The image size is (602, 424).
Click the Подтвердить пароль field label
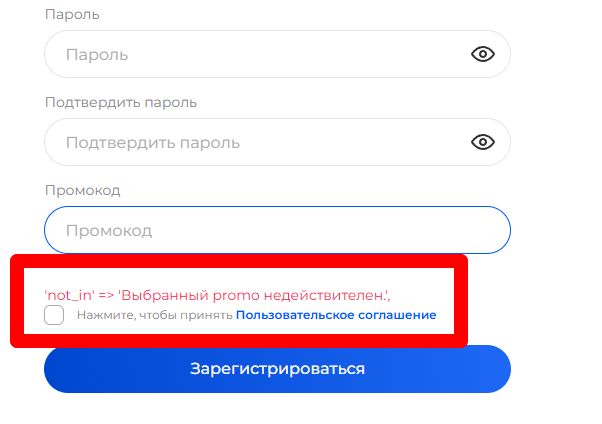[121, 103]
